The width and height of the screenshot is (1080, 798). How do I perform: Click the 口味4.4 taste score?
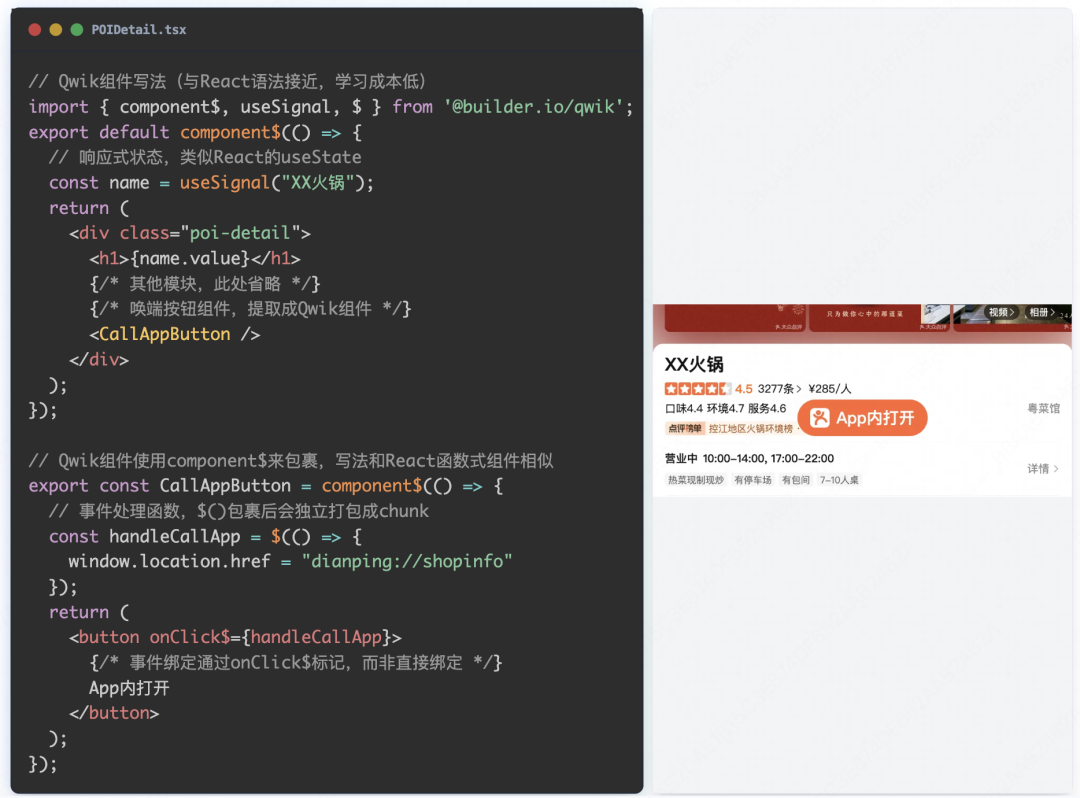click(684, 409)
